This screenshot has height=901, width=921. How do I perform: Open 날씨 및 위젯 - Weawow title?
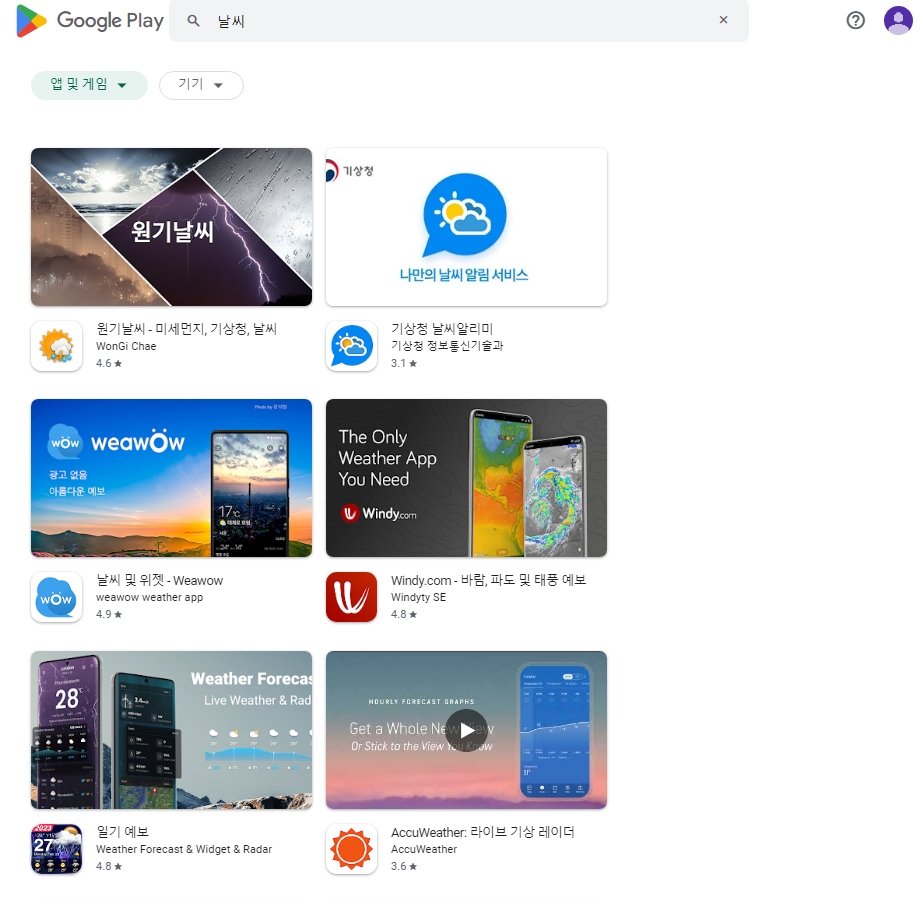point(159,580)
